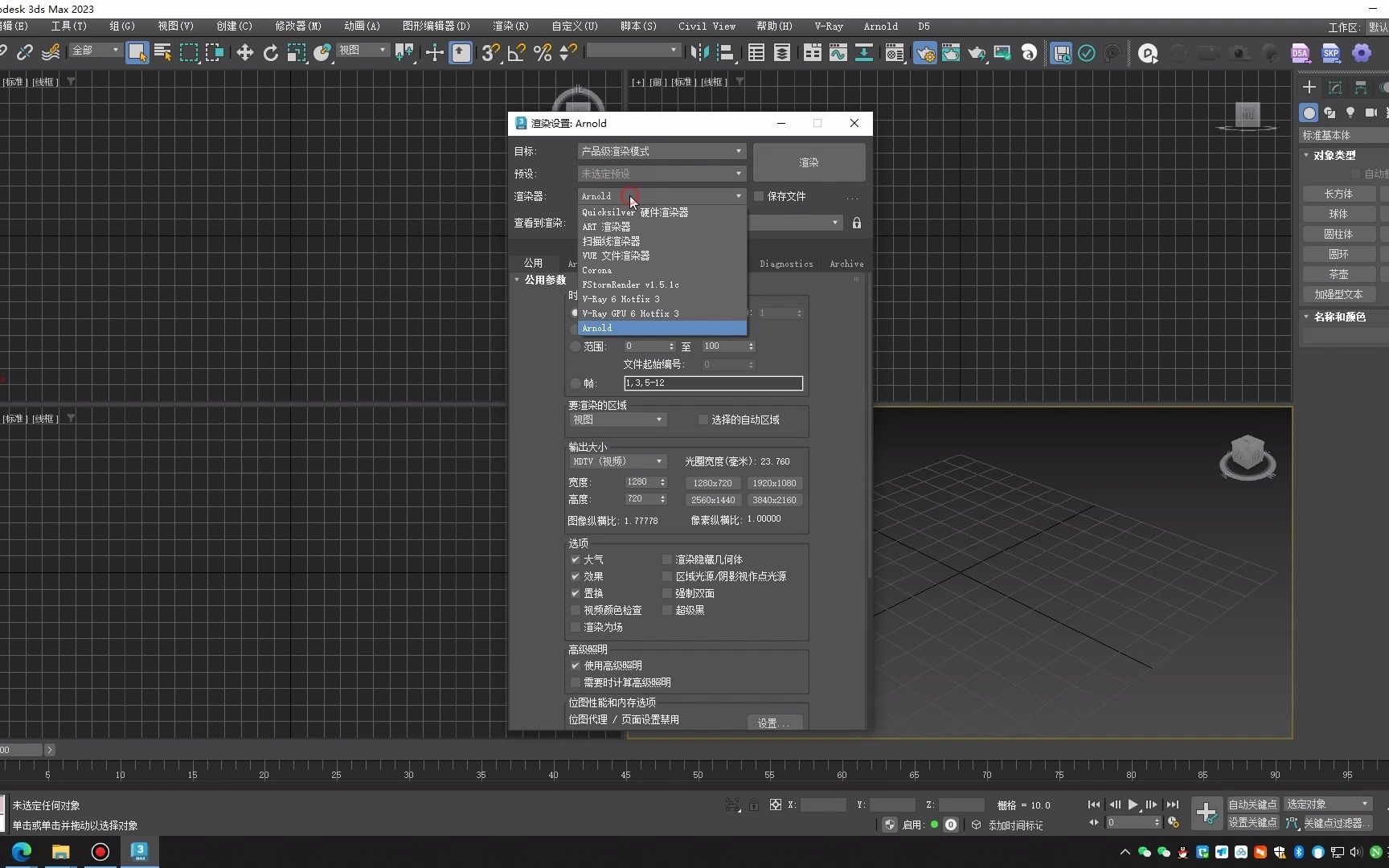The width and height of the screenshot is (1389, 868).
Task: Activate the Select and Move tool
Action: [x=244, y=53]
